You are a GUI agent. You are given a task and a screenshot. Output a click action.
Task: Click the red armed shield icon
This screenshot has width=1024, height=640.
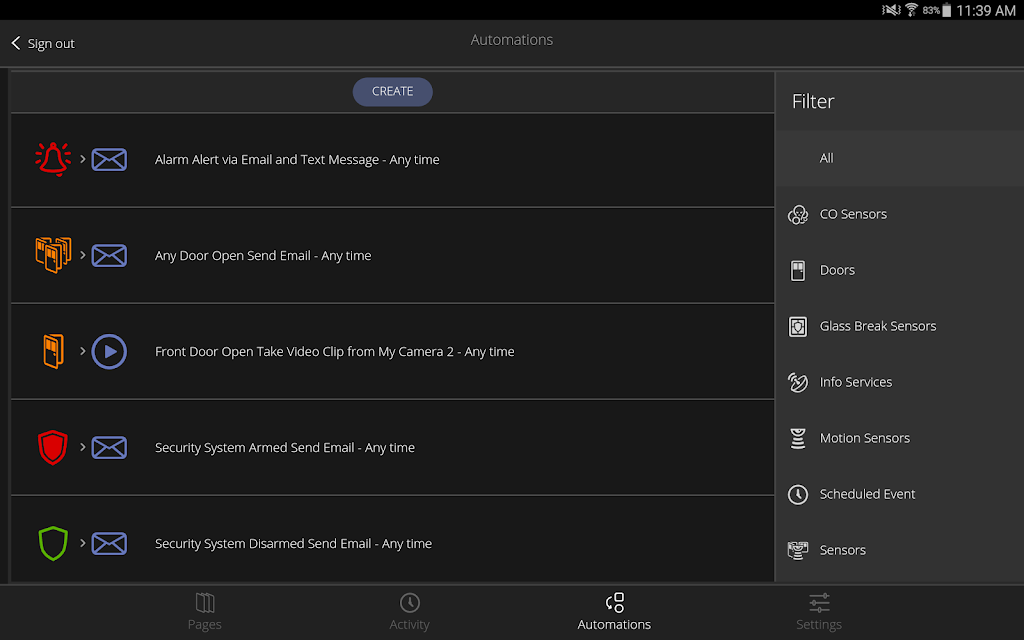[53, 447]
